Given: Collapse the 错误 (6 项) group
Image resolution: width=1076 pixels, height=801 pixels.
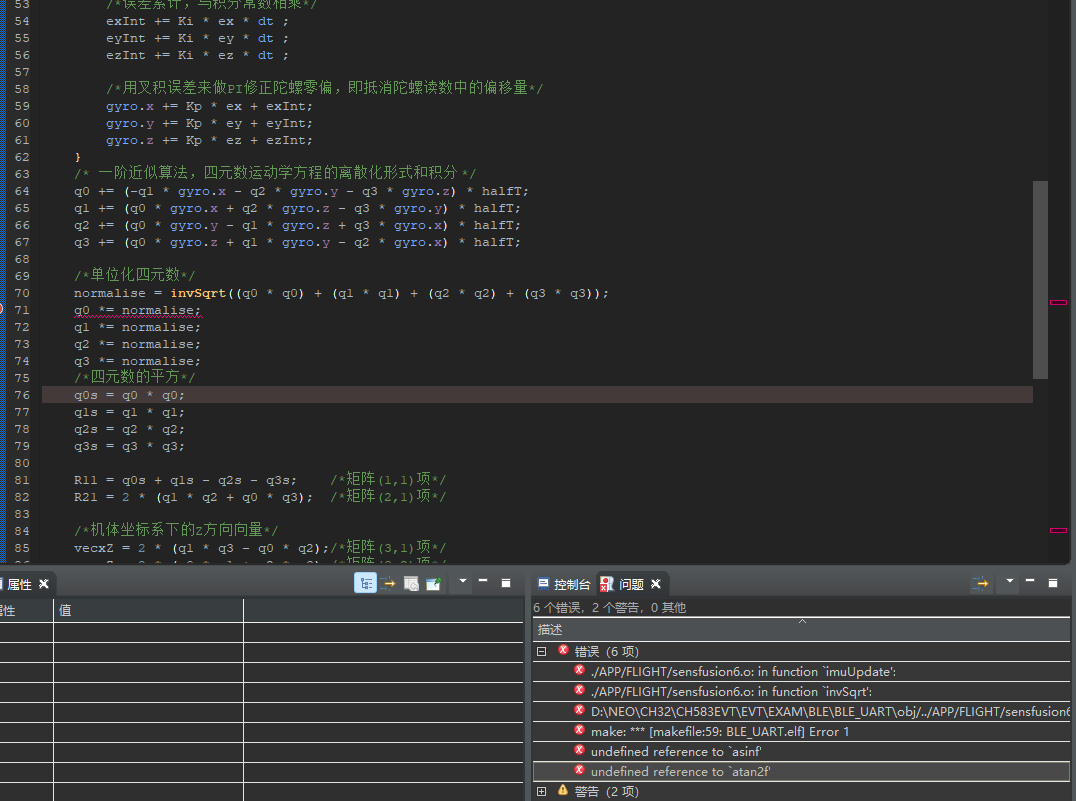Looking at the screenshot, I should tap(542, 651).
